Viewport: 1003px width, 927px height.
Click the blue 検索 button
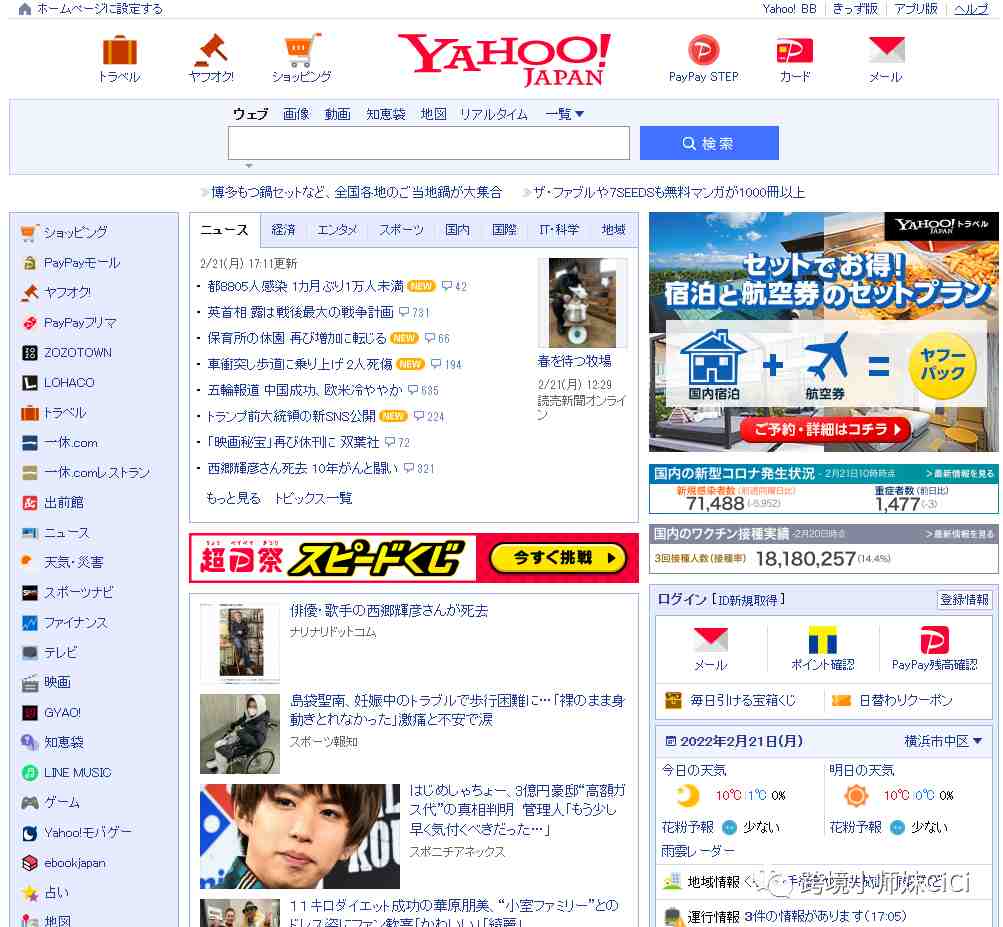(709, 143)
